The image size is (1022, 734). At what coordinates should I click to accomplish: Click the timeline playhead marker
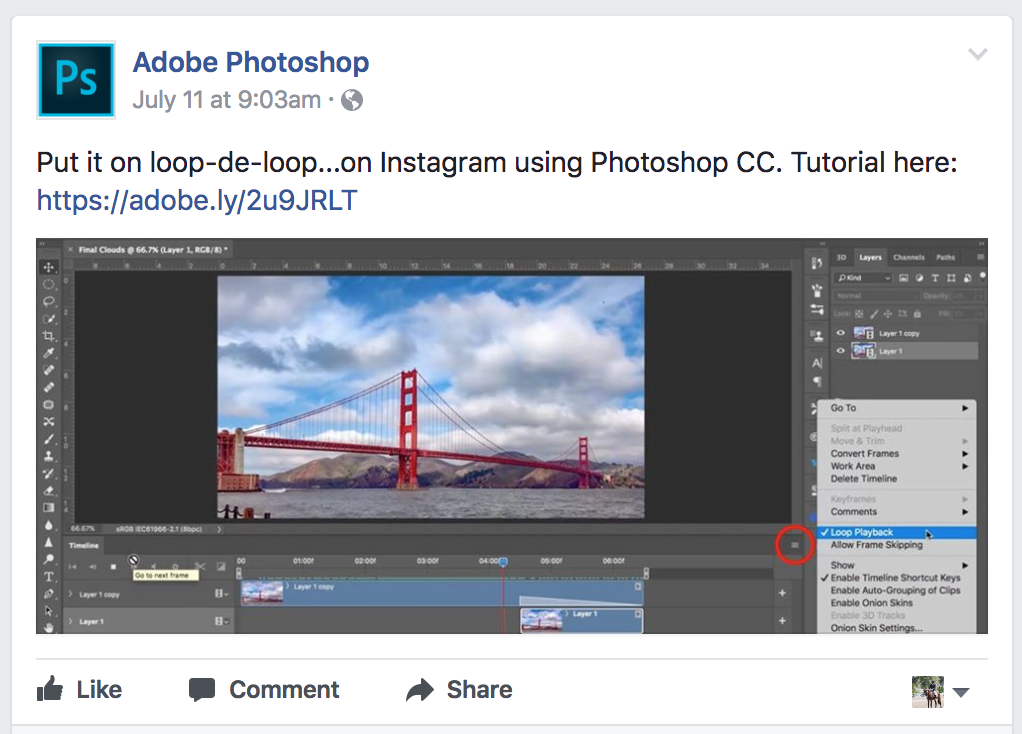(x=503, y=561)
